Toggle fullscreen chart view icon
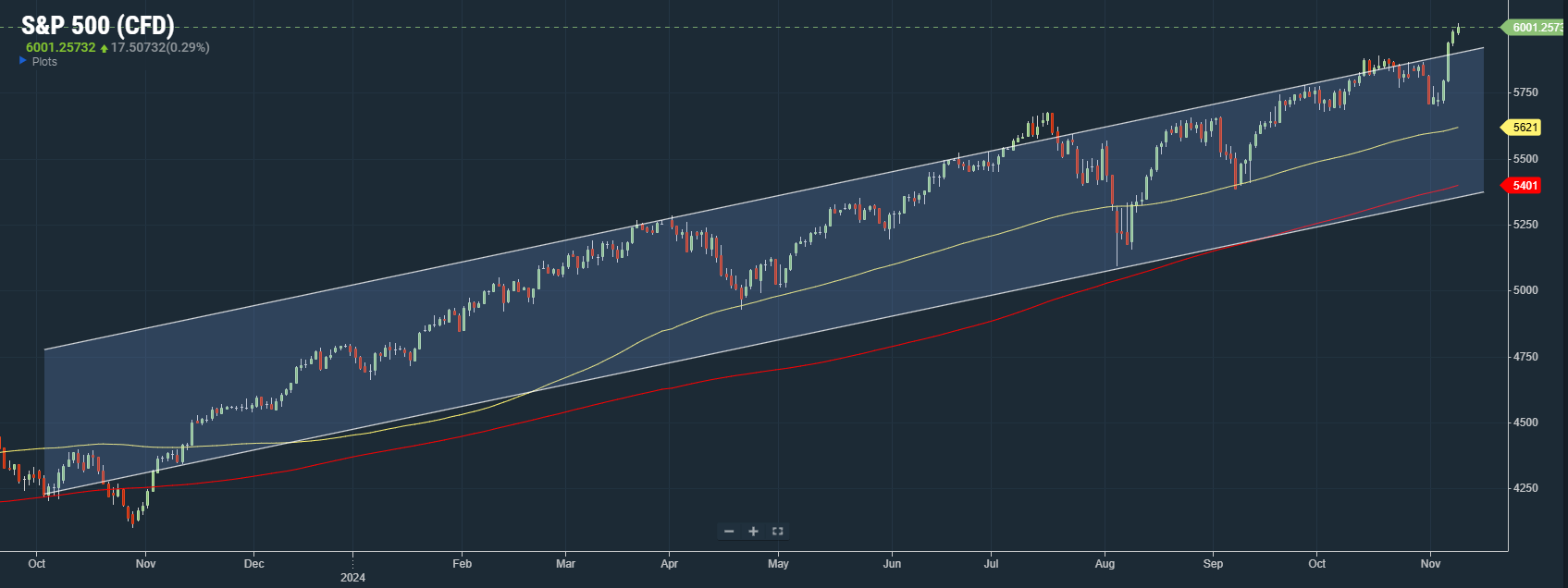The width and height of the screenshot is (1568, 588). [x=777, y=531]
